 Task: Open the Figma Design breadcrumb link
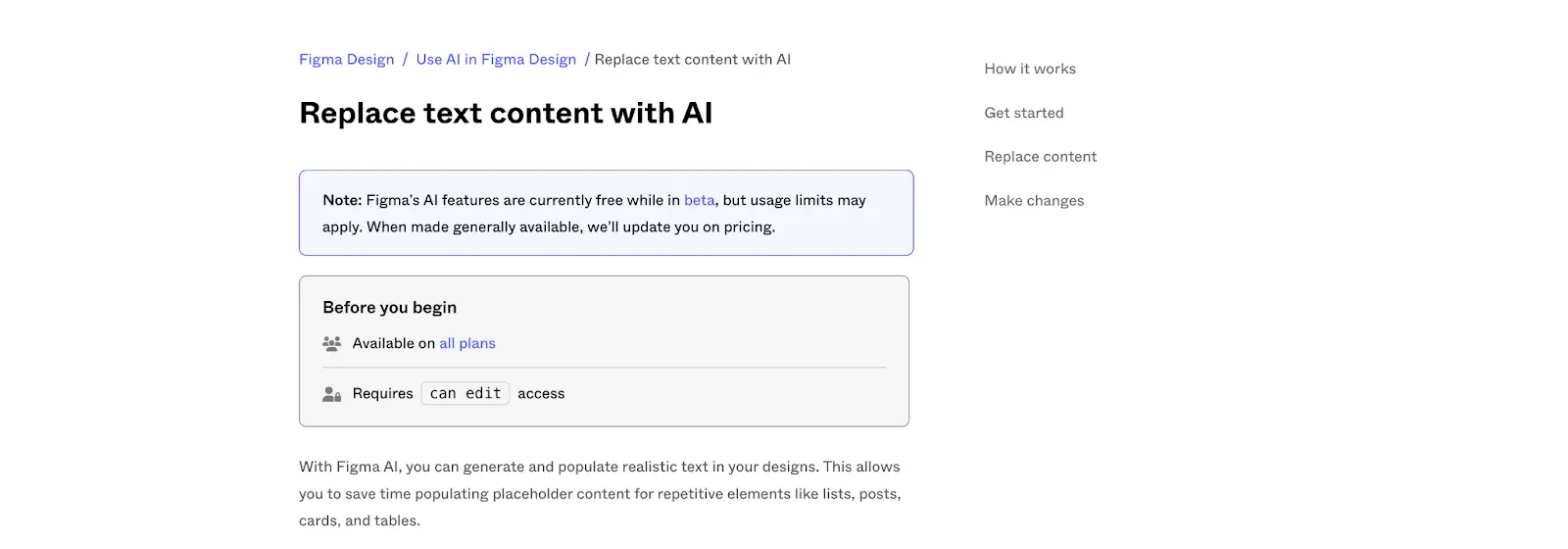tap(346, 59)
